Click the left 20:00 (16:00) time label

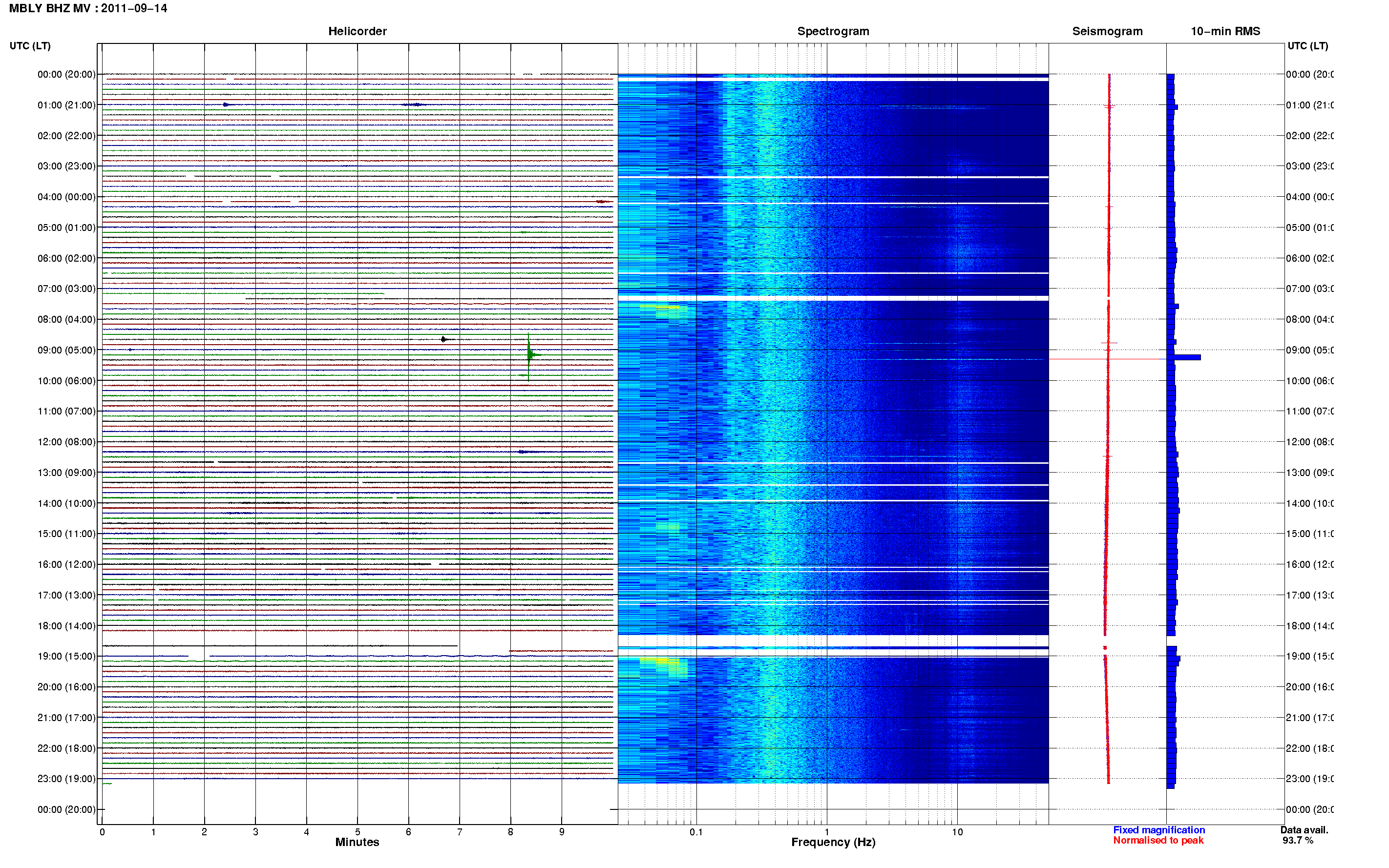[66, 687]
